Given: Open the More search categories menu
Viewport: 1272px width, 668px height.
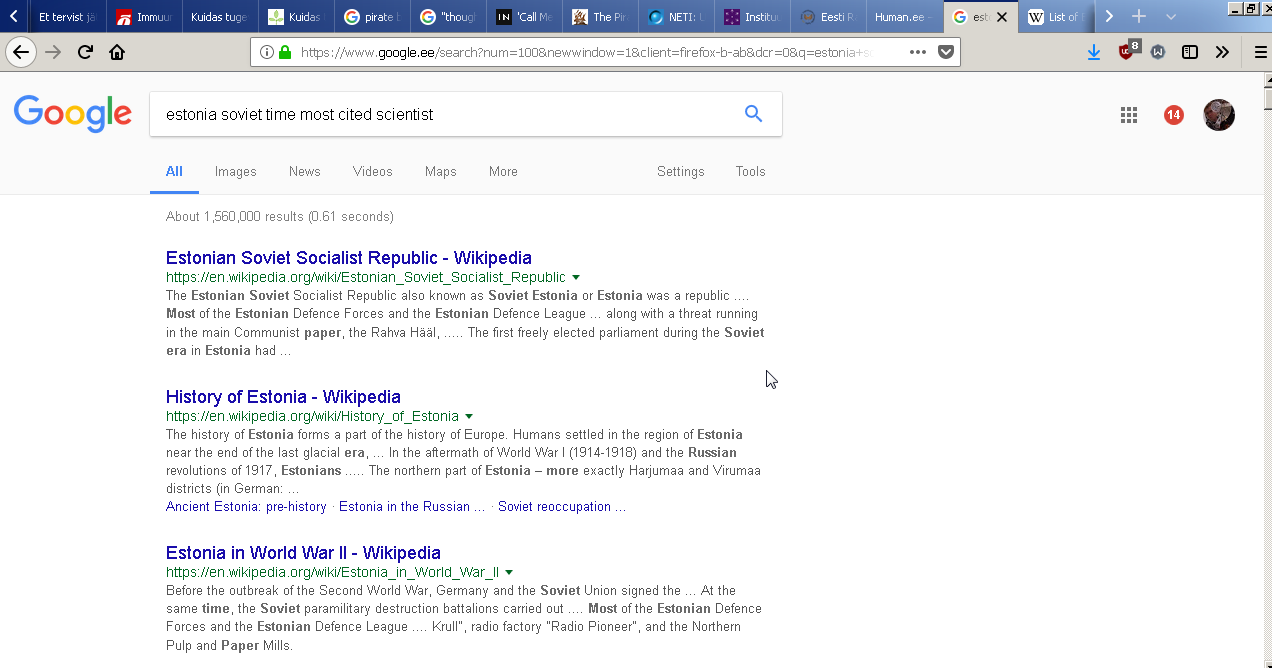Looking at the screenshot, I should [x=503, y=172].
